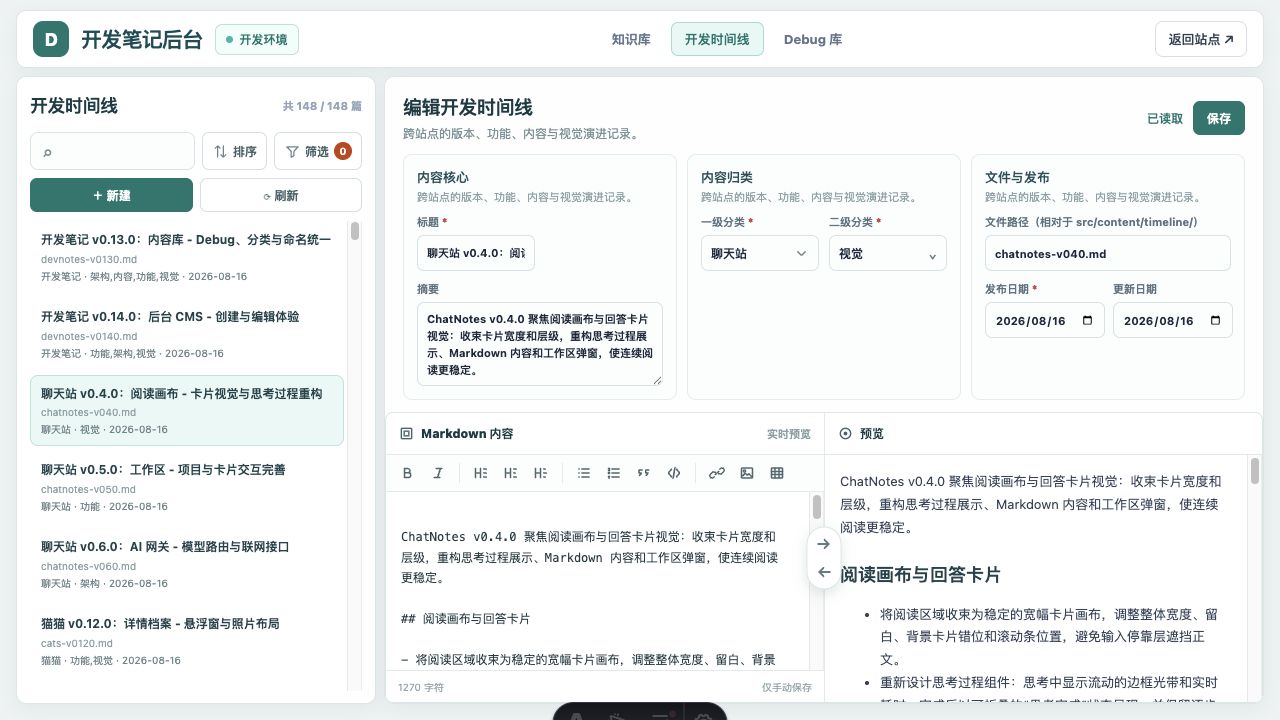Screen dimensions: 1280x720
Task: Click the panel icon beside Markdown 内容
Action: point(406,434)
